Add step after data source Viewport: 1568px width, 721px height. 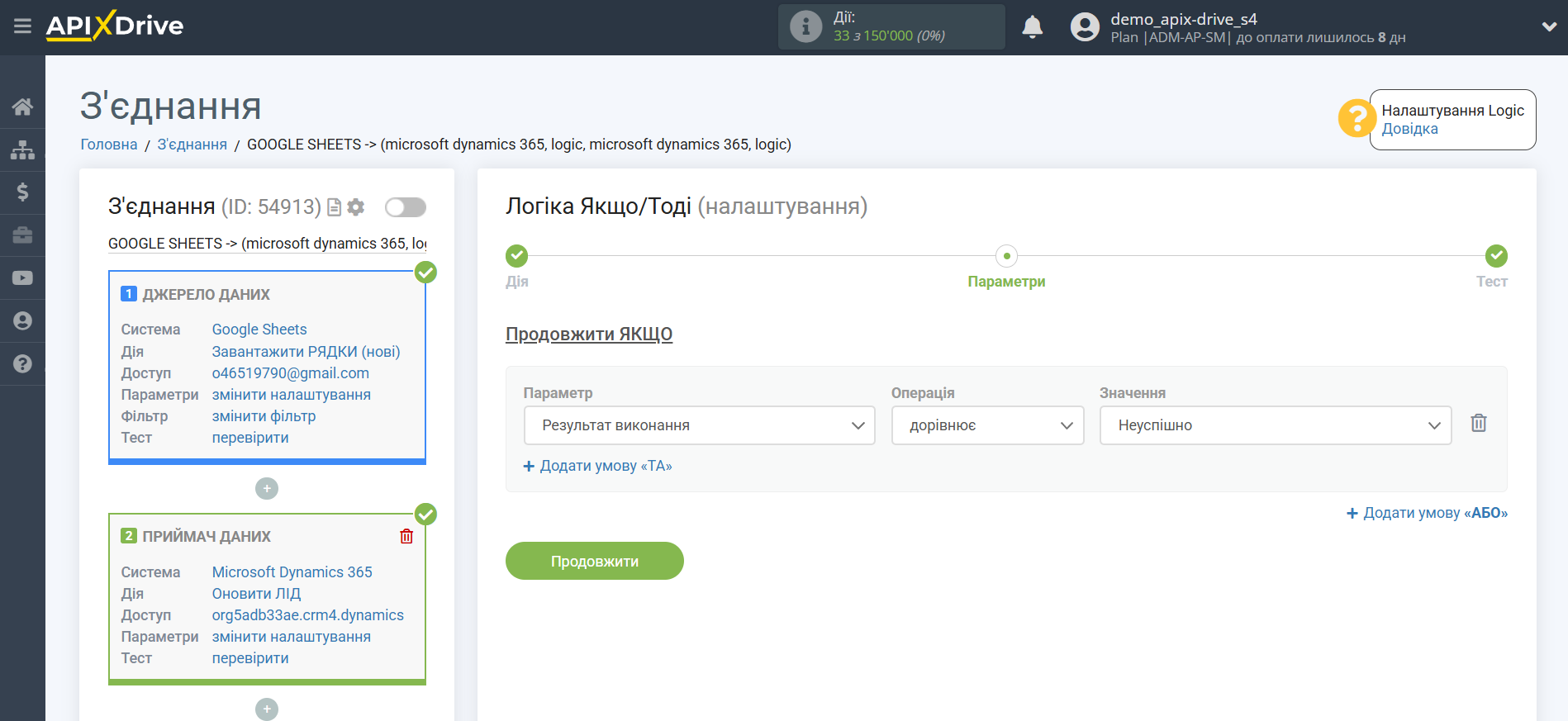(267, 489)
